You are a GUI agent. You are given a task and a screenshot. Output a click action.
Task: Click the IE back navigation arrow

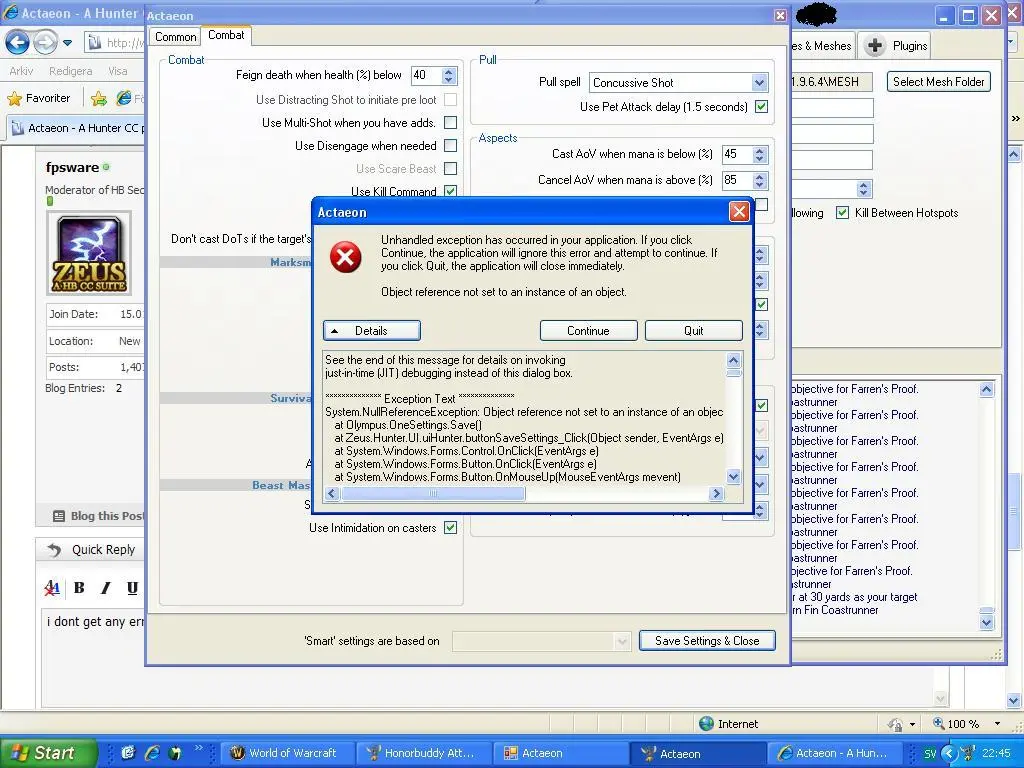click(17, 42)
